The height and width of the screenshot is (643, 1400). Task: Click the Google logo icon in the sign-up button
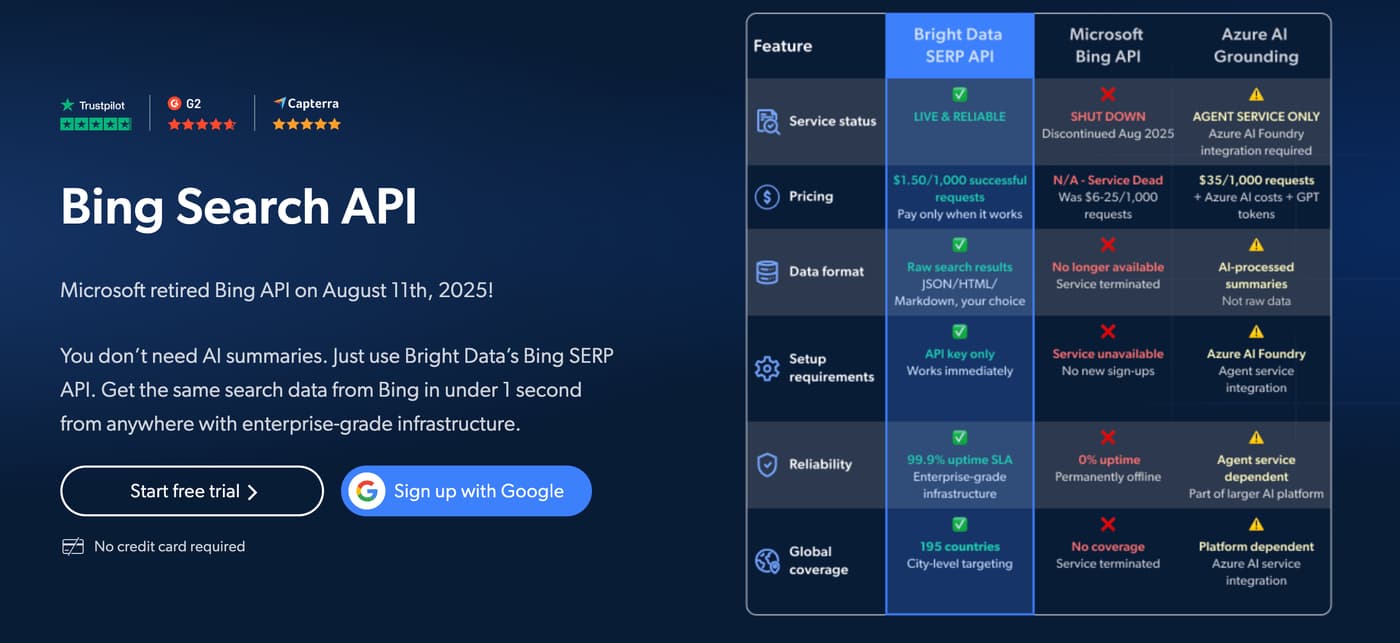click(x=367, y=491)
